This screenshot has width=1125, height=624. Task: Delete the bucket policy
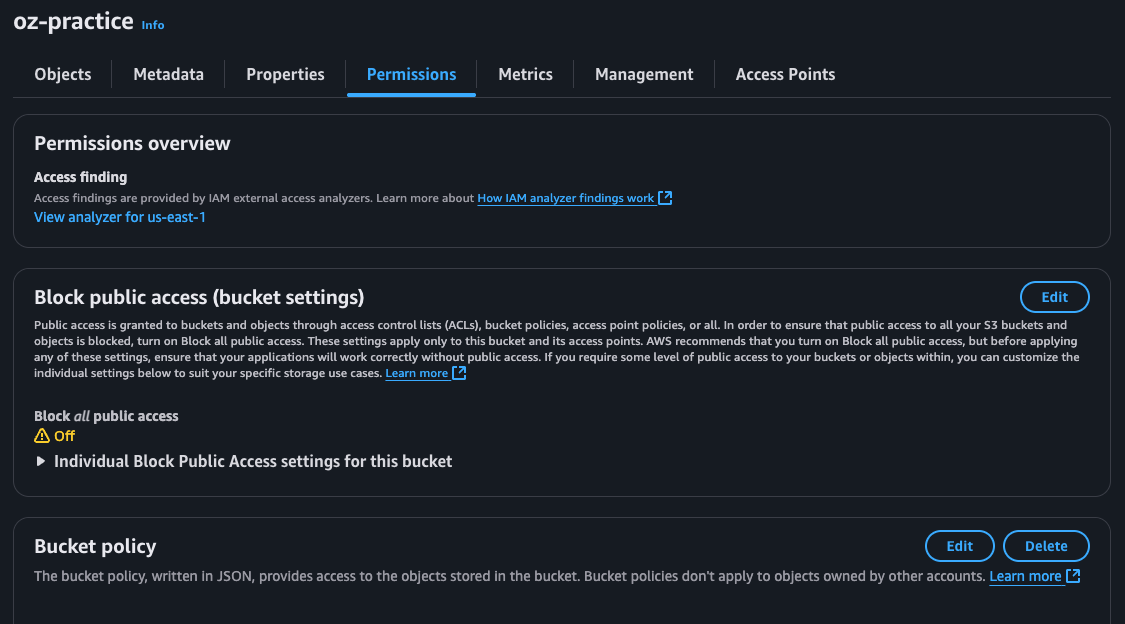coord(1046,546)
